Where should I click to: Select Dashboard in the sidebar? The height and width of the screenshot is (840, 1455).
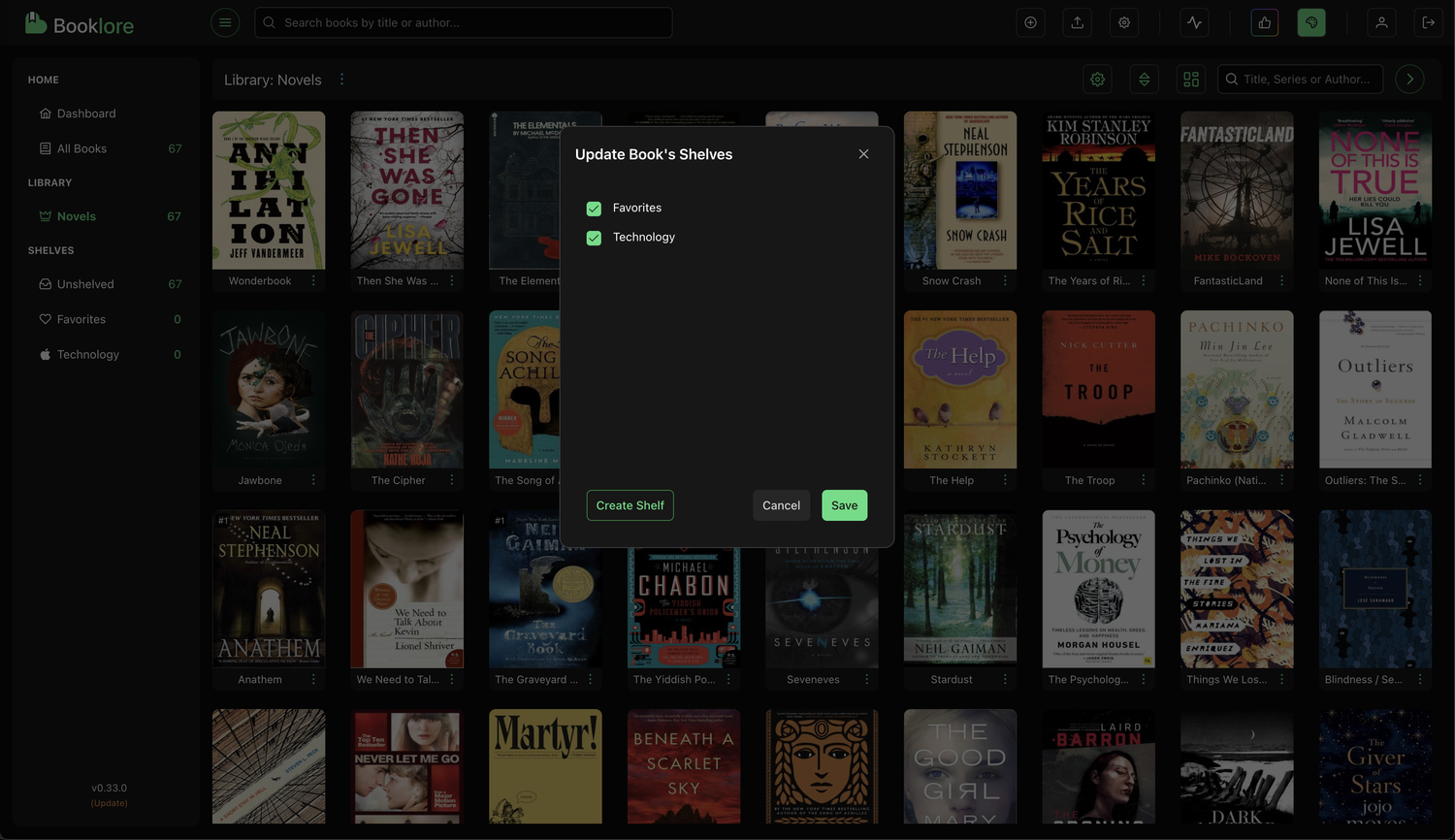87,113
